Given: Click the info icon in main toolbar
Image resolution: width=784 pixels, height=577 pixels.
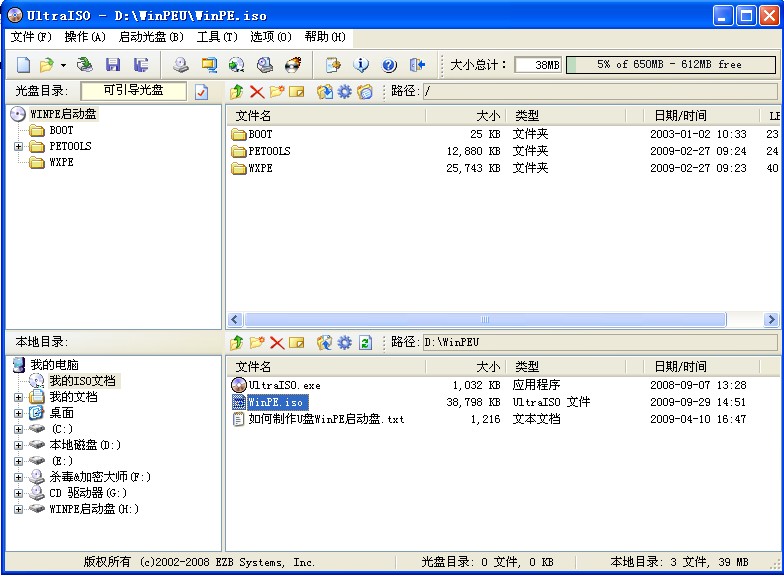Looking at the screenshot, I should [x=361, y=65].
